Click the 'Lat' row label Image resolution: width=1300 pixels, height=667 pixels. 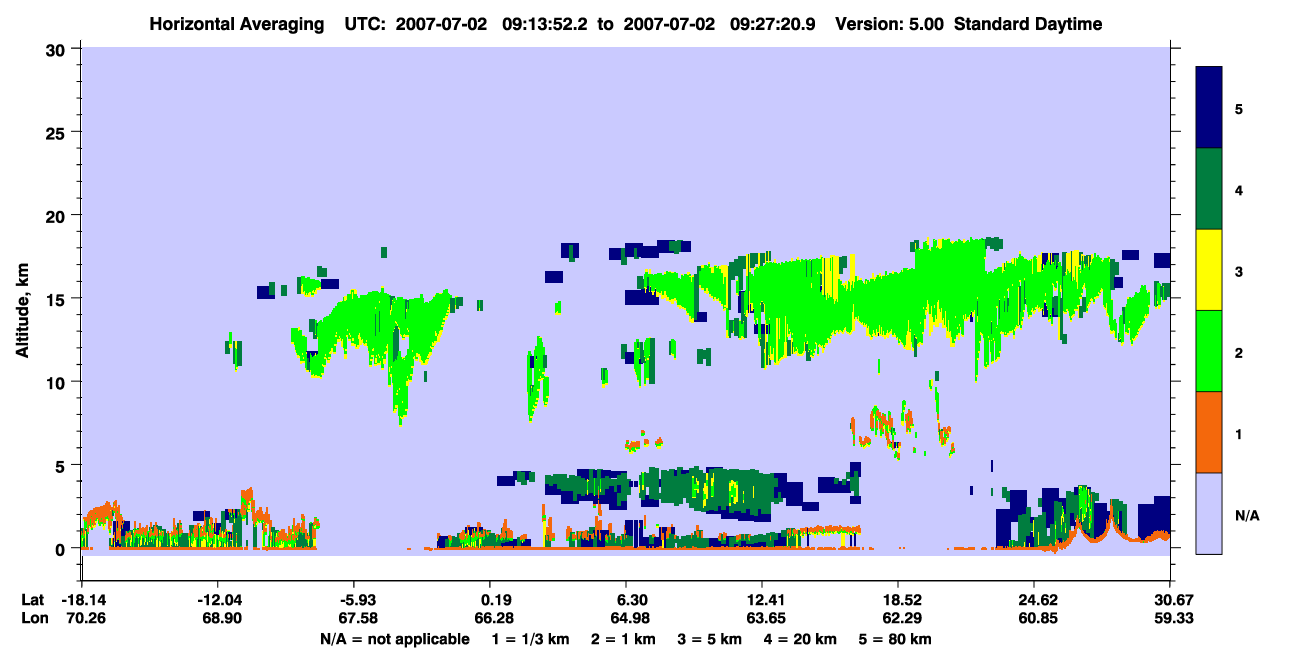tap(33, 600)
